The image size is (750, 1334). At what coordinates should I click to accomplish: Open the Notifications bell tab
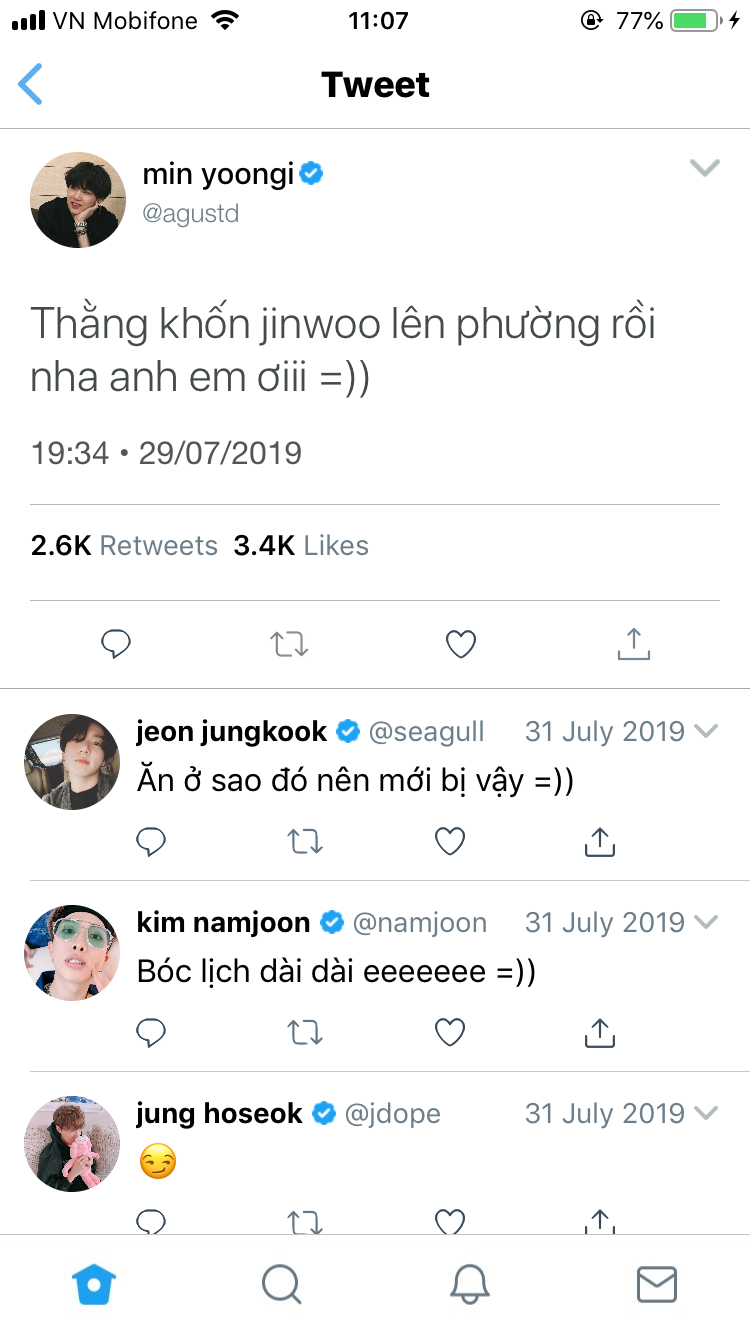click(x=469, y=1284)
